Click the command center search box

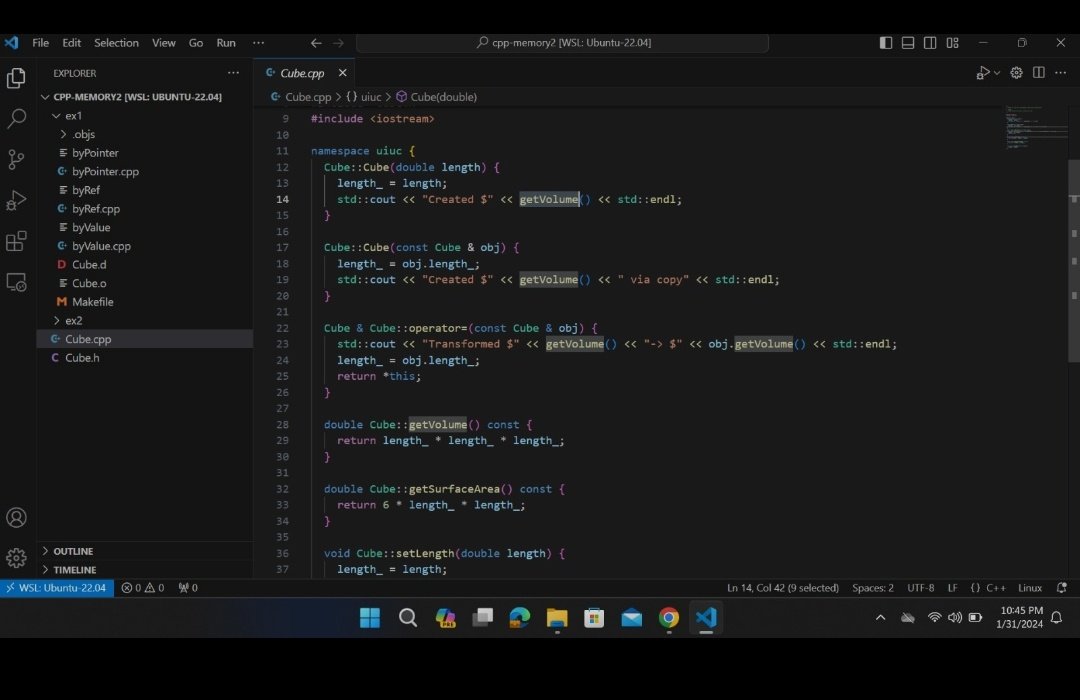click(x=562, y=43)
